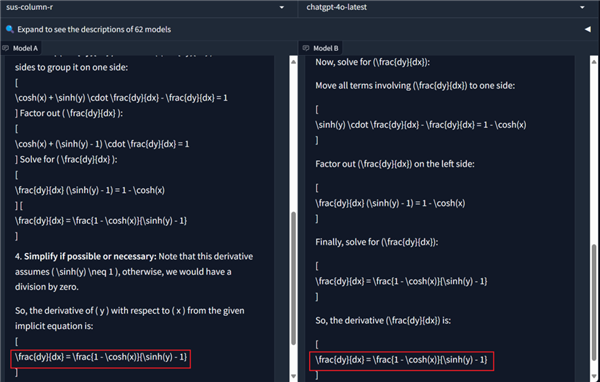Toggle the triangle arrow on descriptions row
This screenshot has height=382, width=600.
click(588, 29)
